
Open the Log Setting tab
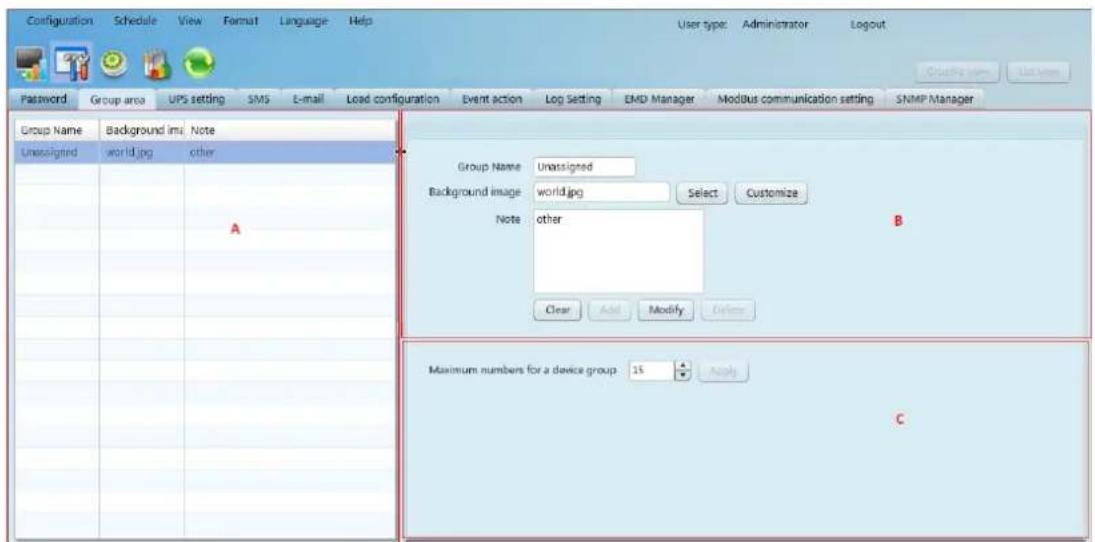pyautogui.click(x=573, y=100)
